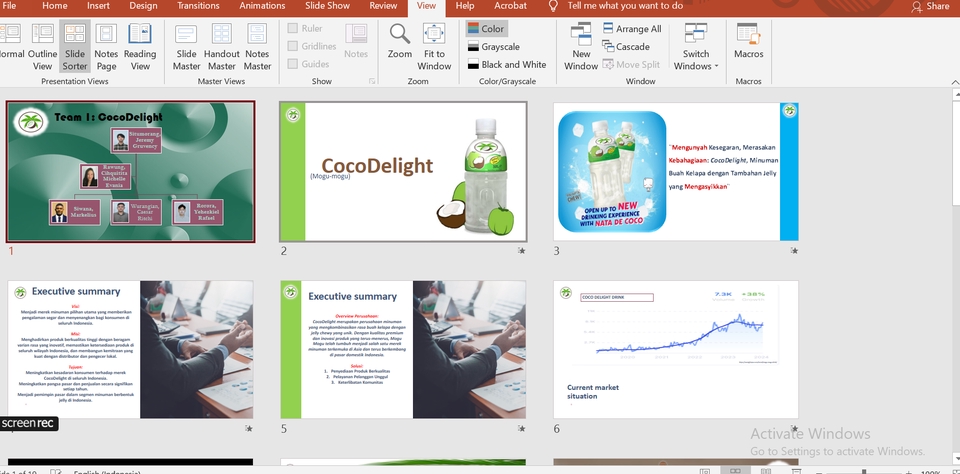Switch to the Insert tab
Screen dimensions: 960x474
(99, 6)
